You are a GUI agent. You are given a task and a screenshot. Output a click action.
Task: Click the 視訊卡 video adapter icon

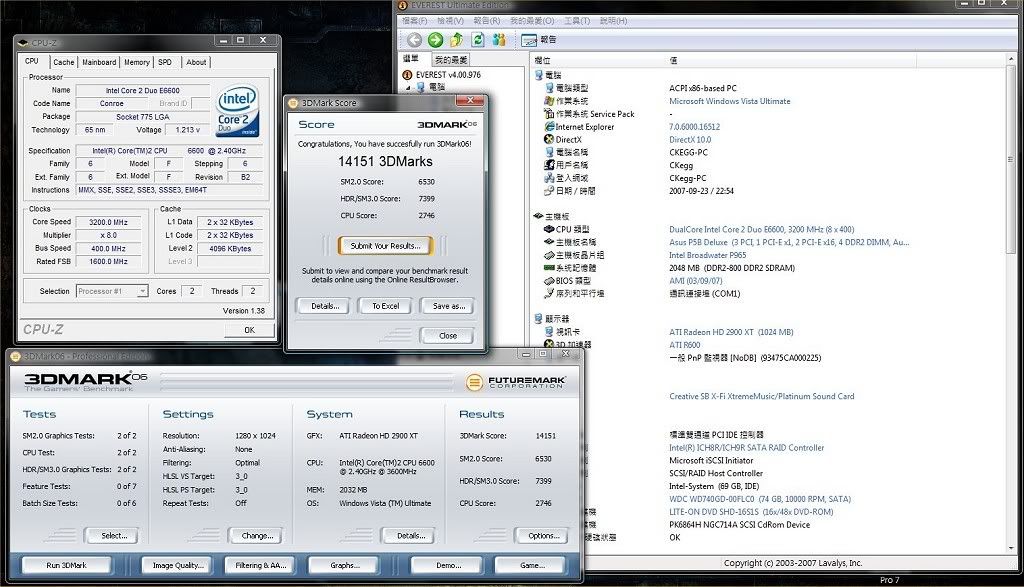549,332
